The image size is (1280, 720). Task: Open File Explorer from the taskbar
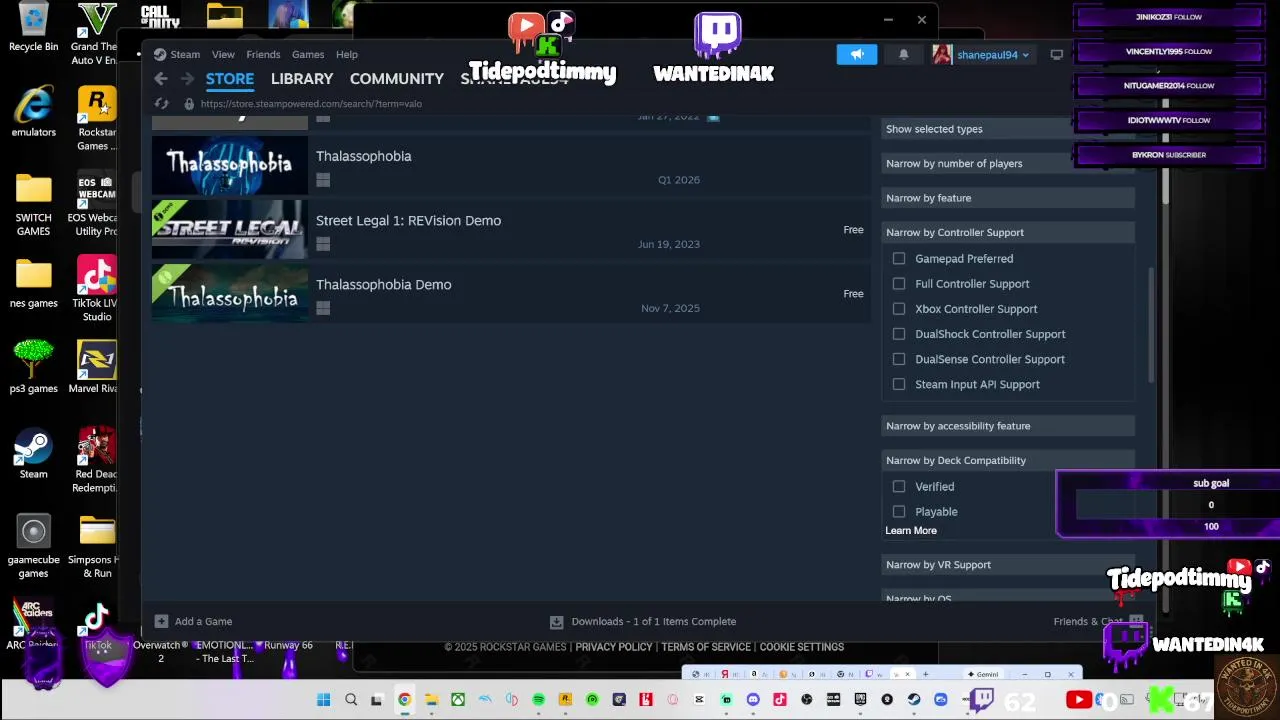pos(431,700)
